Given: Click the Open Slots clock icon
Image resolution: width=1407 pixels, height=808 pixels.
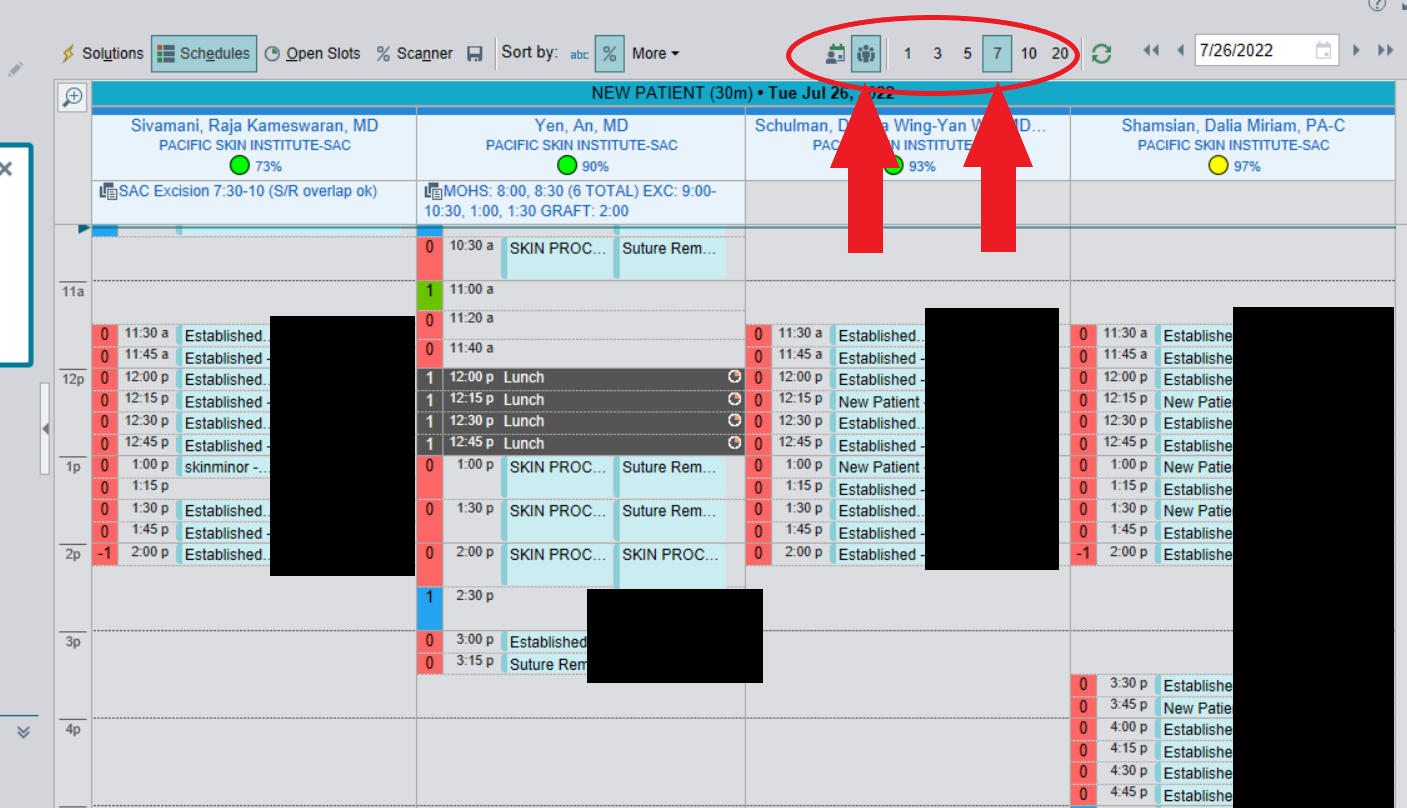Looking at the screenshot, I should tap(270, 53).
